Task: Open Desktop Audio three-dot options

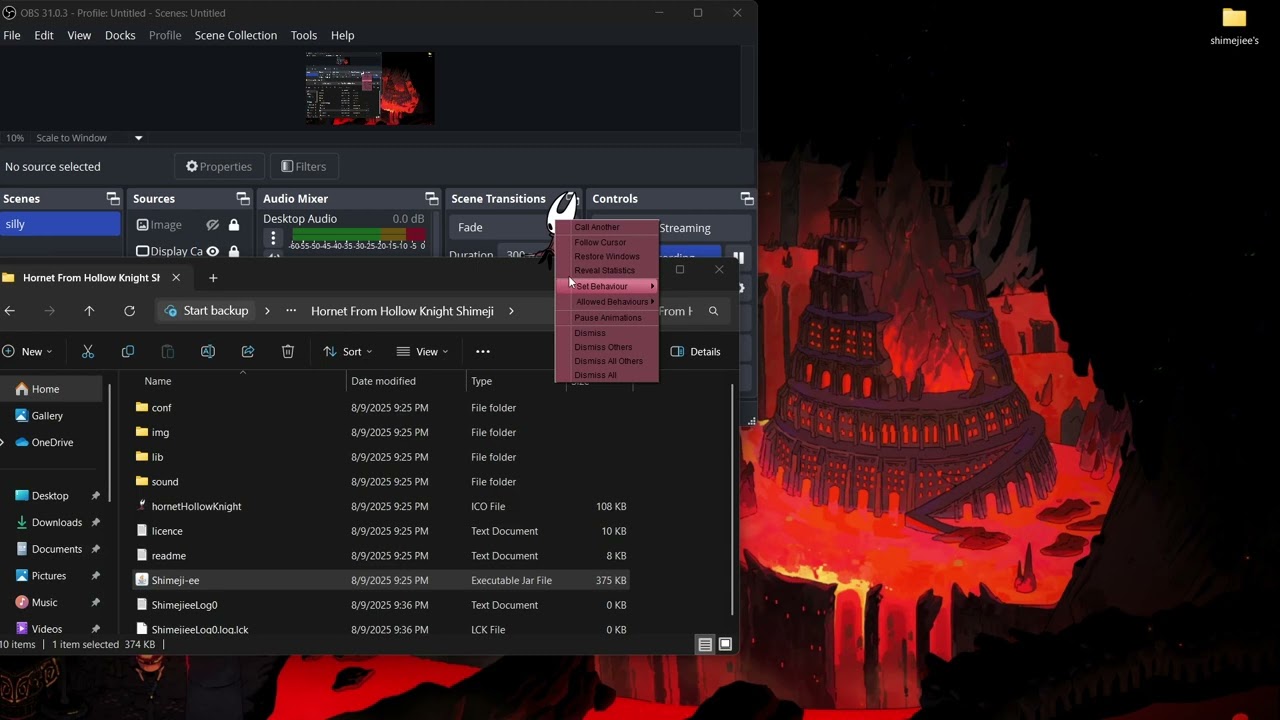Action: (273, 238)
